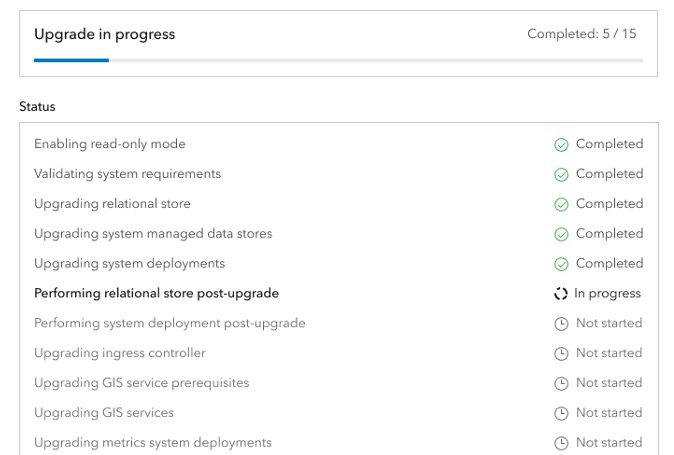Image resolution: width=674 pixels, height=455 pixels.
Task: Click the Completed: 5 / 15 counter
Action: pyautogui.click(x=581, y=34)
